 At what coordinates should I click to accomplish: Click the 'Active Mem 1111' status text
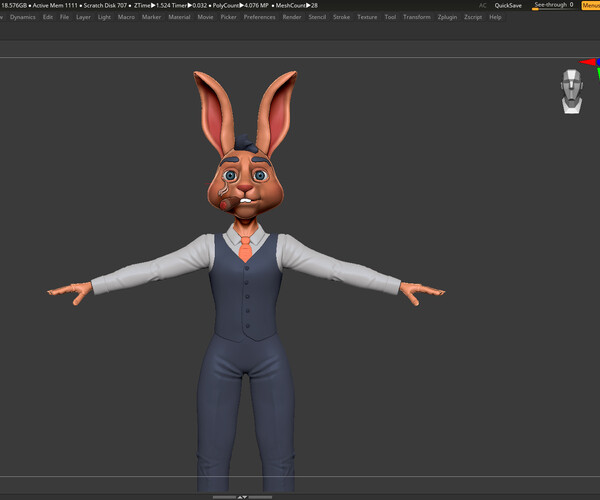coord(55,5)
